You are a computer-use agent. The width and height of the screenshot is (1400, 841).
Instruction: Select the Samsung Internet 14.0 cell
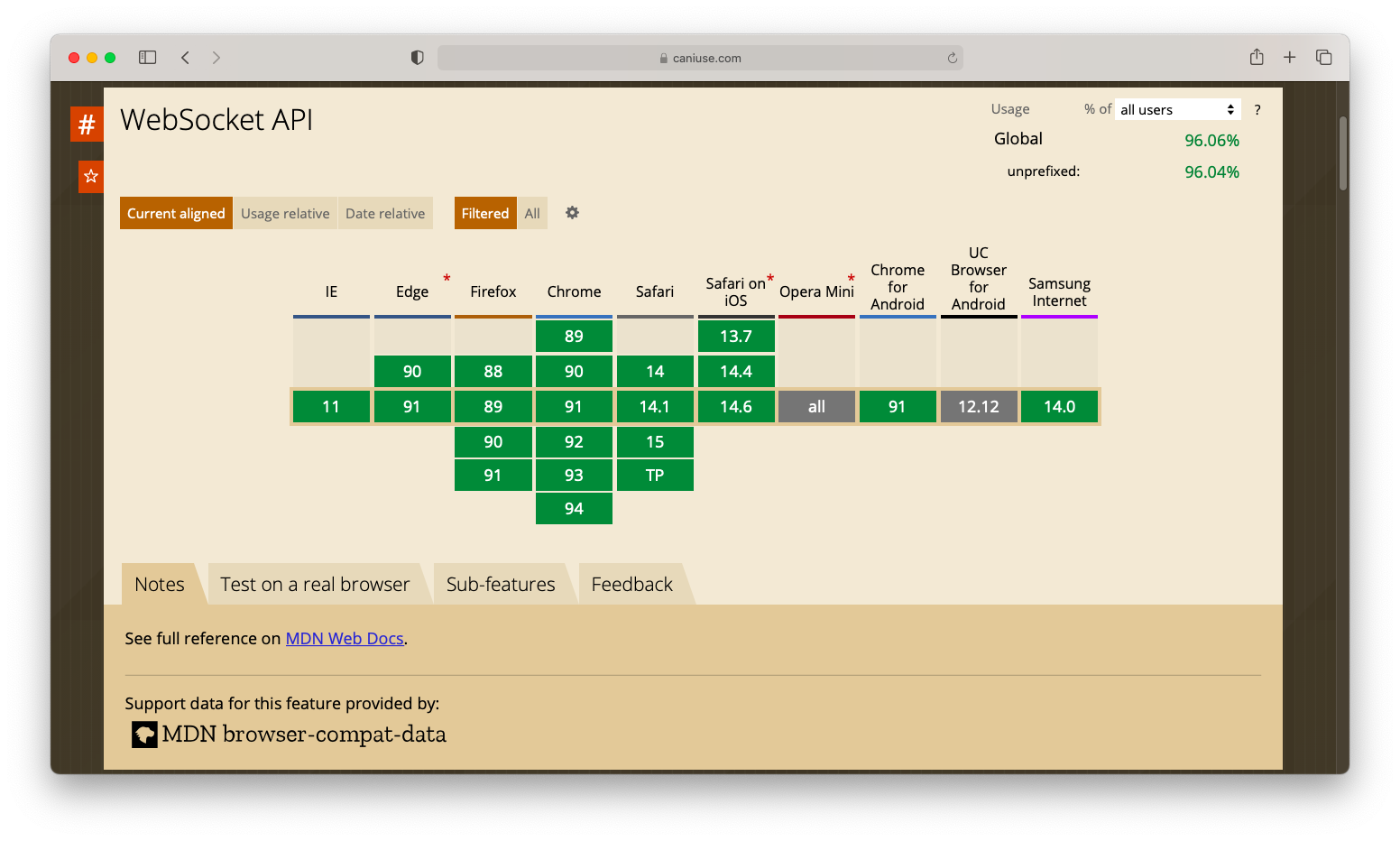coord(1059,406)
